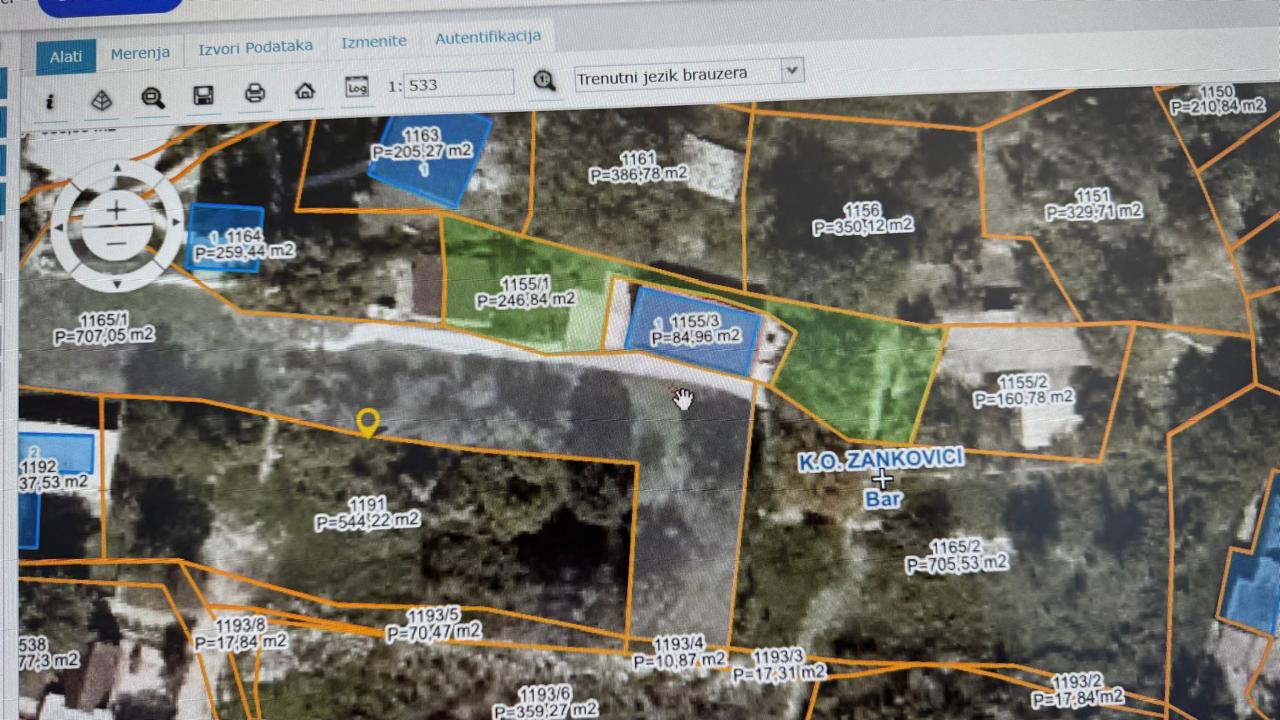The width and height of the screenshot is (1280, 720).
Task: Click parcel label 1165/1 P=707,05 m2
Action: (104, 327)
